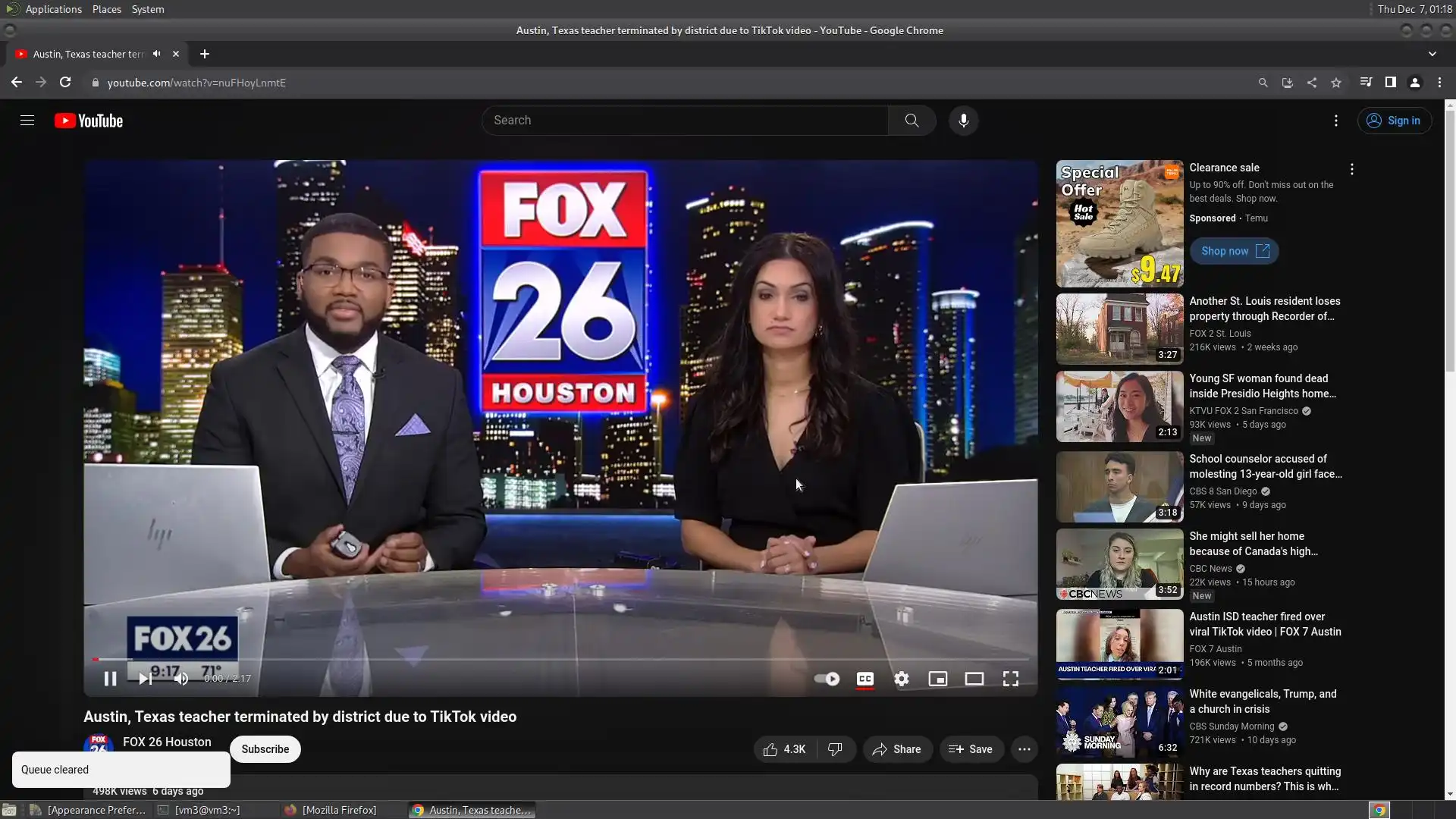
Task: Search with your voice microphone
Action: (963, 121)
